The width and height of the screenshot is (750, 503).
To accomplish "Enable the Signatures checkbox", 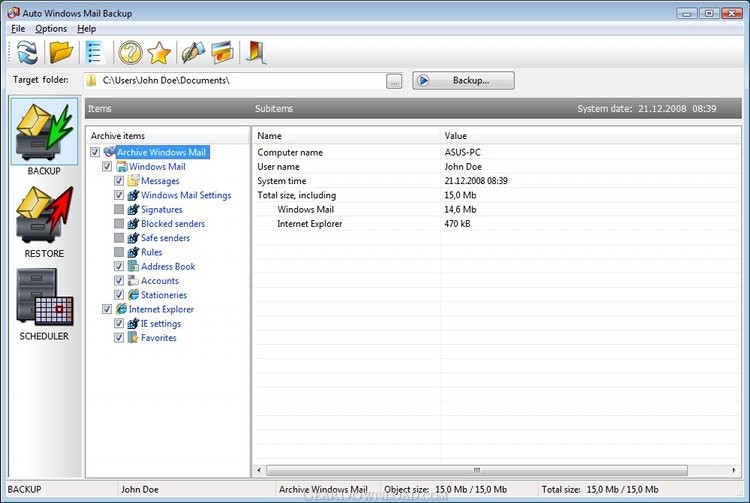I will click(119, 209).
